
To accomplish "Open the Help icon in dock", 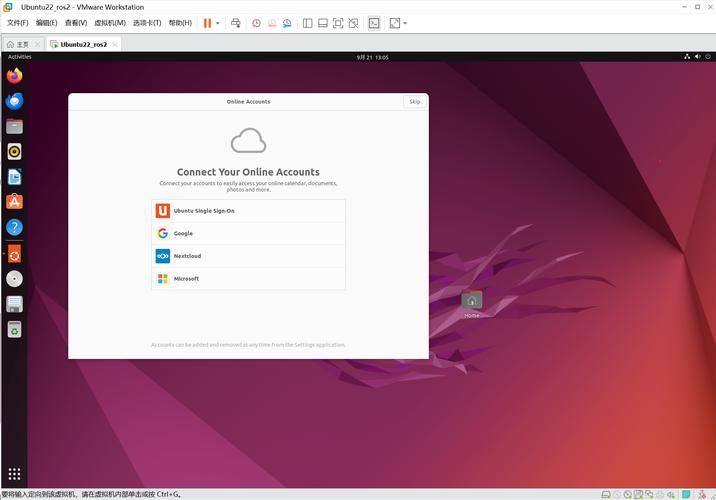I will 15,227.
